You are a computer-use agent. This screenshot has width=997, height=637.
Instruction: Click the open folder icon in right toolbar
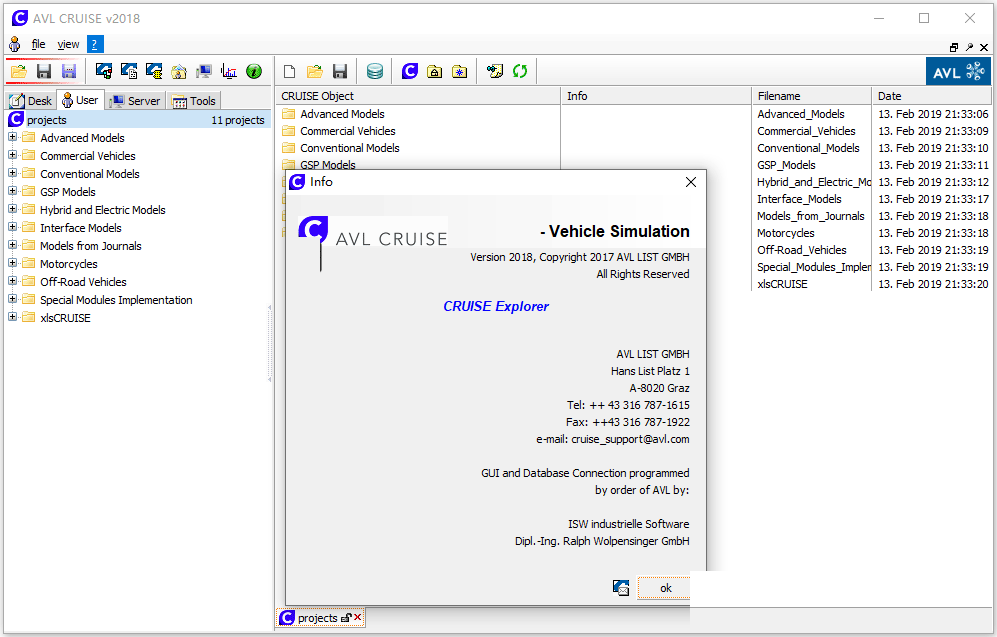pyautogui.click(x=315, y=71)
